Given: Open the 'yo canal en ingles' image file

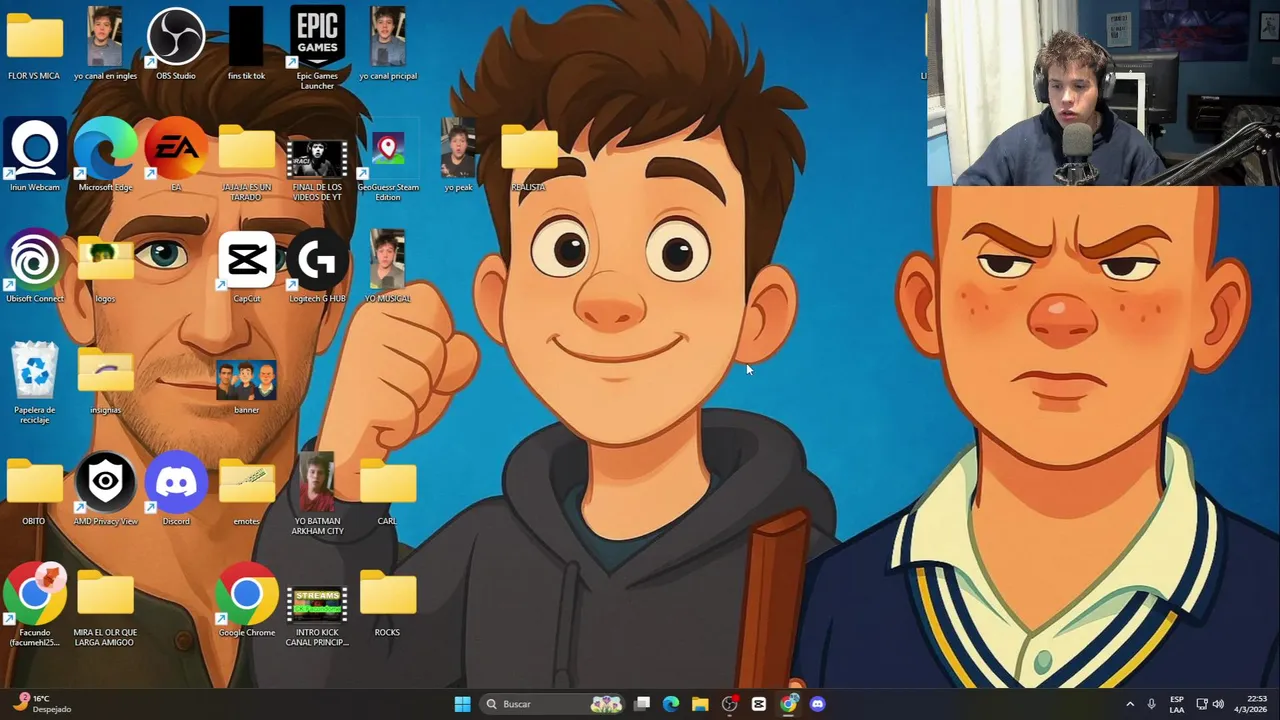Looking at the screenshot, I should [105, 44].
